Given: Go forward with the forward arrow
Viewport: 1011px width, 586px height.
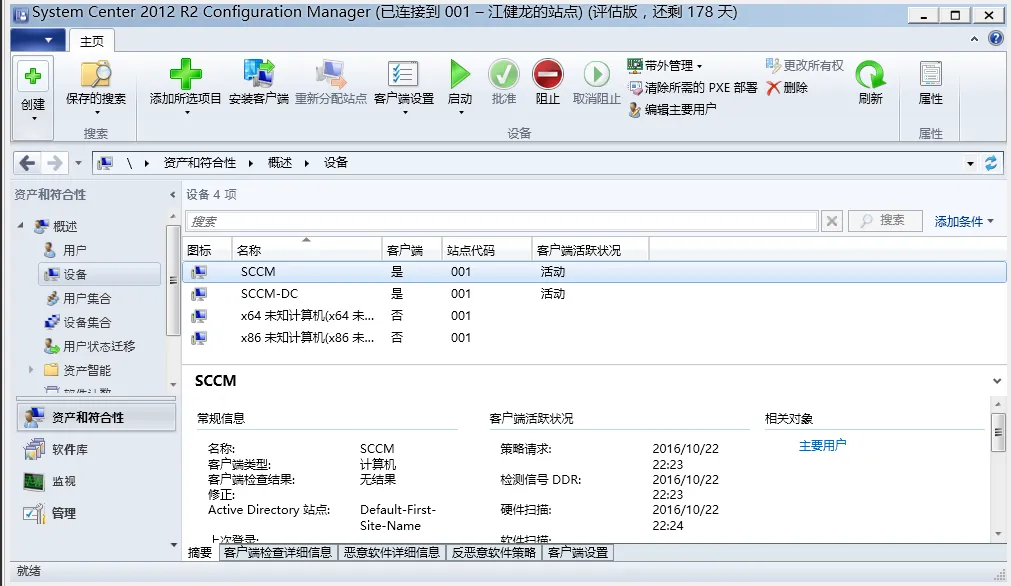Looking at the screenshot, I should coord(55,163).
